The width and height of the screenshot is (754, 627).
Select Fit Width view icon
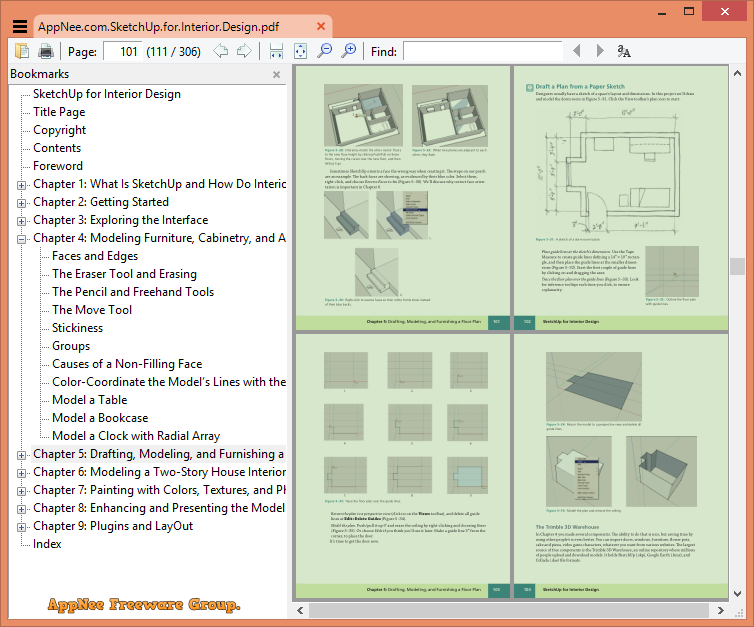tap(276, 51)
